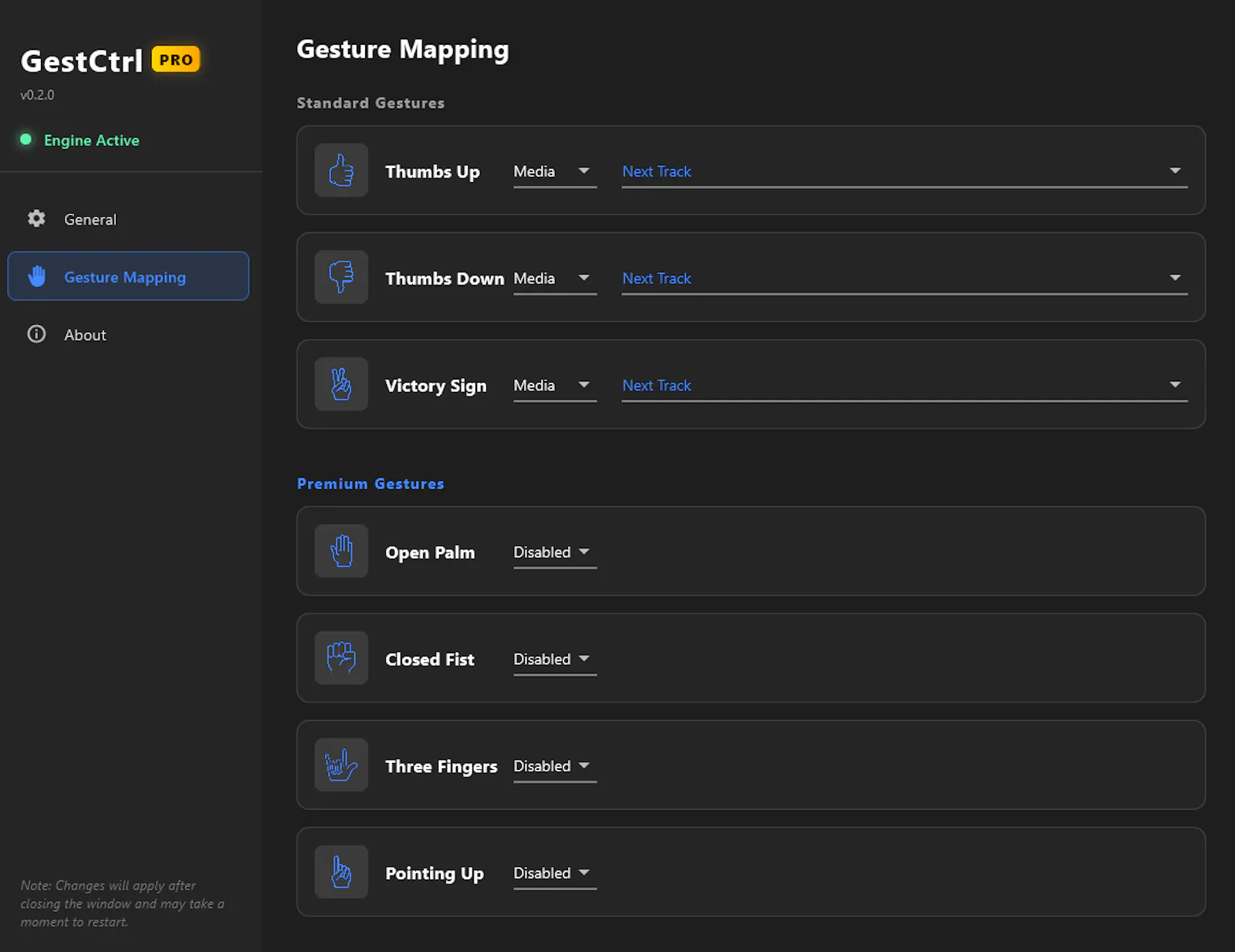1235x952 pixels.
Task: Click the Victory Sign gesture label
Action: [435, 386]
